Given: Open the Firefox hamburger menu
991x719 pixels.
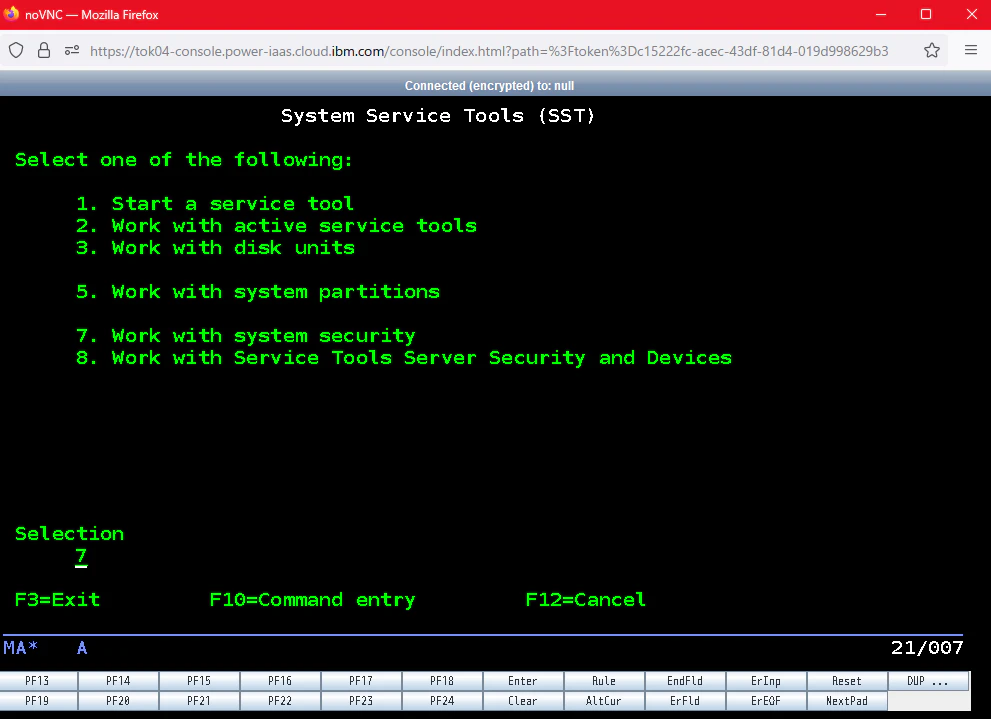Looking at the screenshot, I should (971, 50).
